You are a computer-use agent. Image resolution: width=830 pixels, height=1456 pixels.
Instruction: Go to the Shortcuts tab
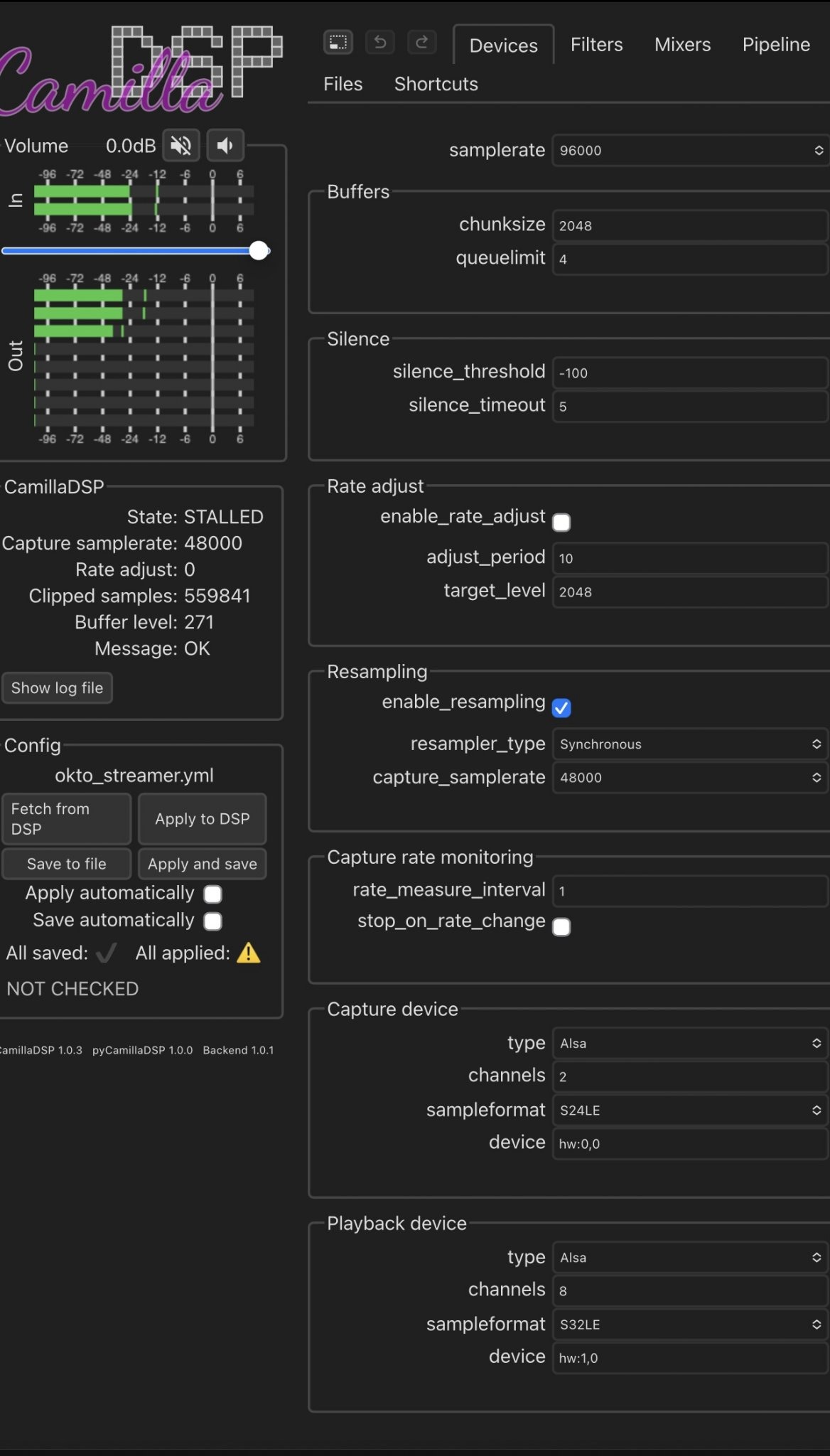(x=436, y=84)
